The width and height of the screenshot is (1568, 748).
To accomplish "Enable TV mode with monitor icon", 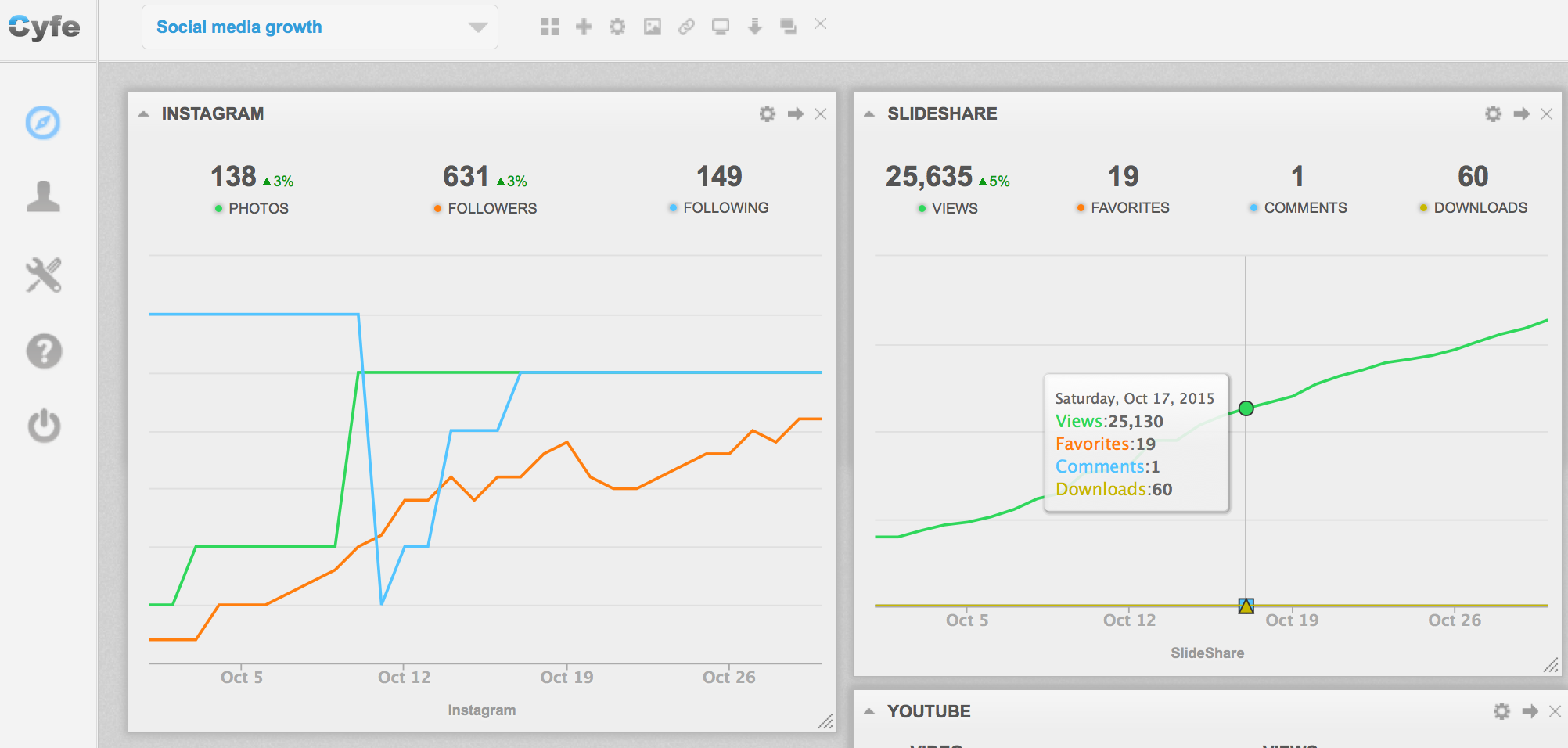I will pyautogui.click(x=721, y=27).
